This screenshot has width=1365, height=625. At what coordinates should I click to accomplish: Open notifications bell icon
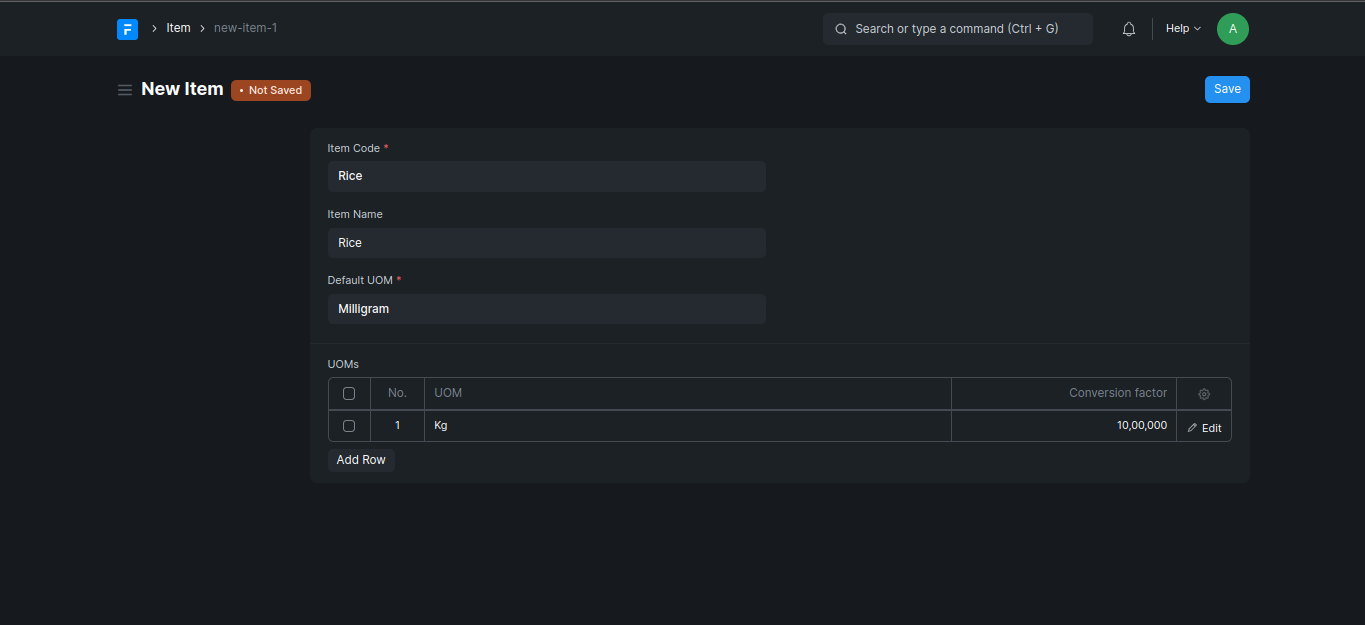[1129, 29]
